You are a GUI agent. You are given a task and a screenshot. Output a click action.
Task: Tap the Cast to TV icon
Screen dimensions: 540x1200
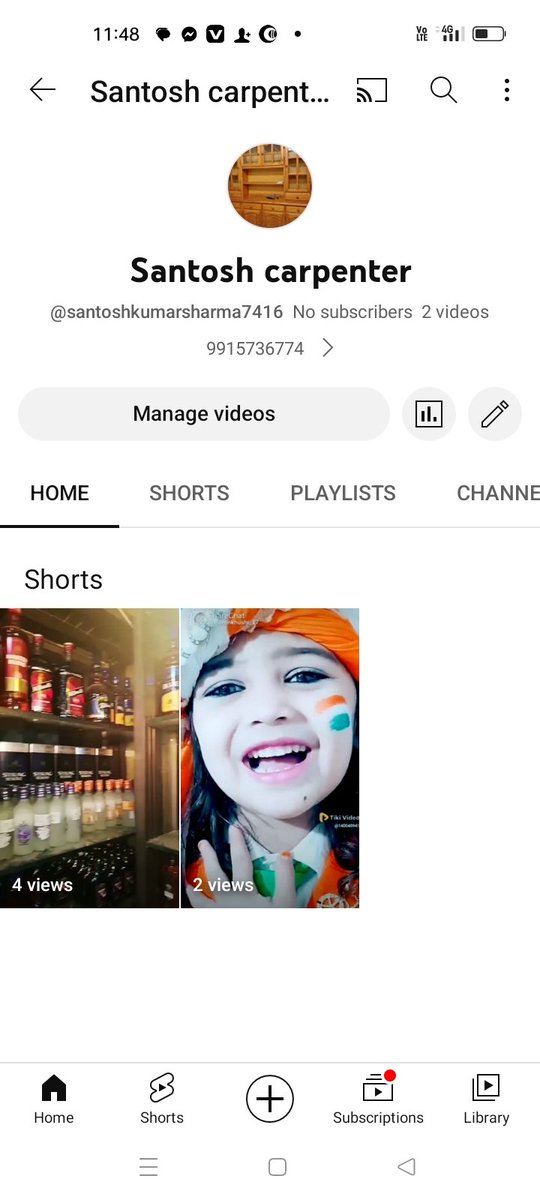click(x=371, y=91)
